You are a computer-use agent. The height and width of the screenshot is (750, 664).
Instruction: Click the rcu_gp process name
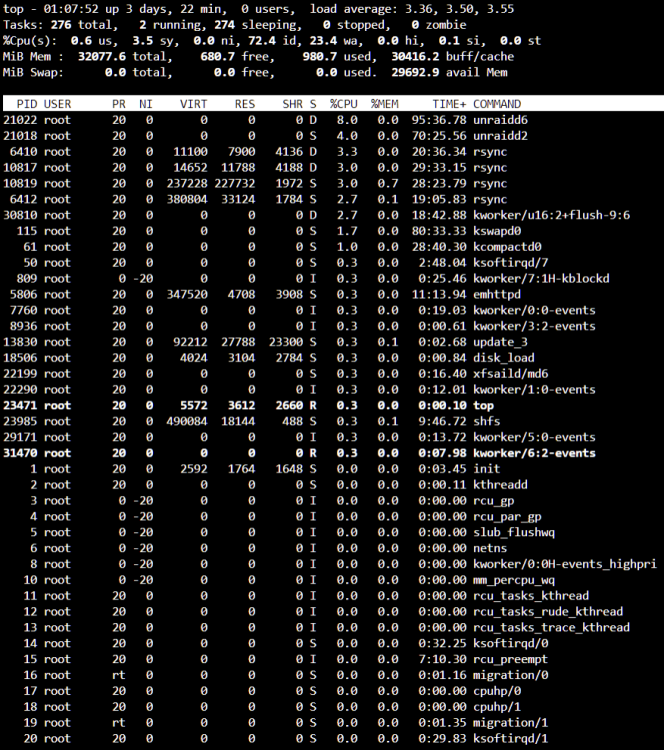494,500
